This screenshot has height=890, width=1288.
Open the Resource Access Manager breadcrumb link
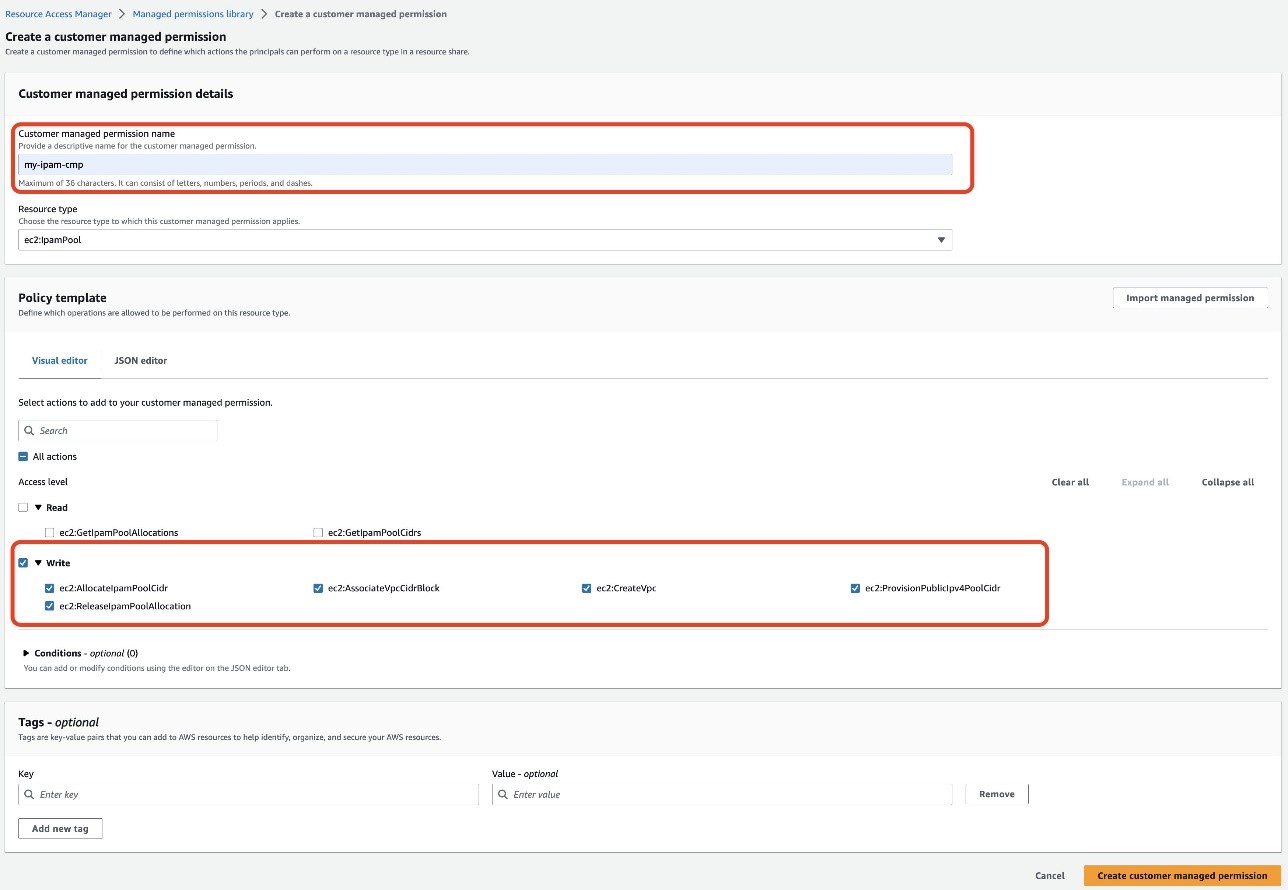[58, 14]
